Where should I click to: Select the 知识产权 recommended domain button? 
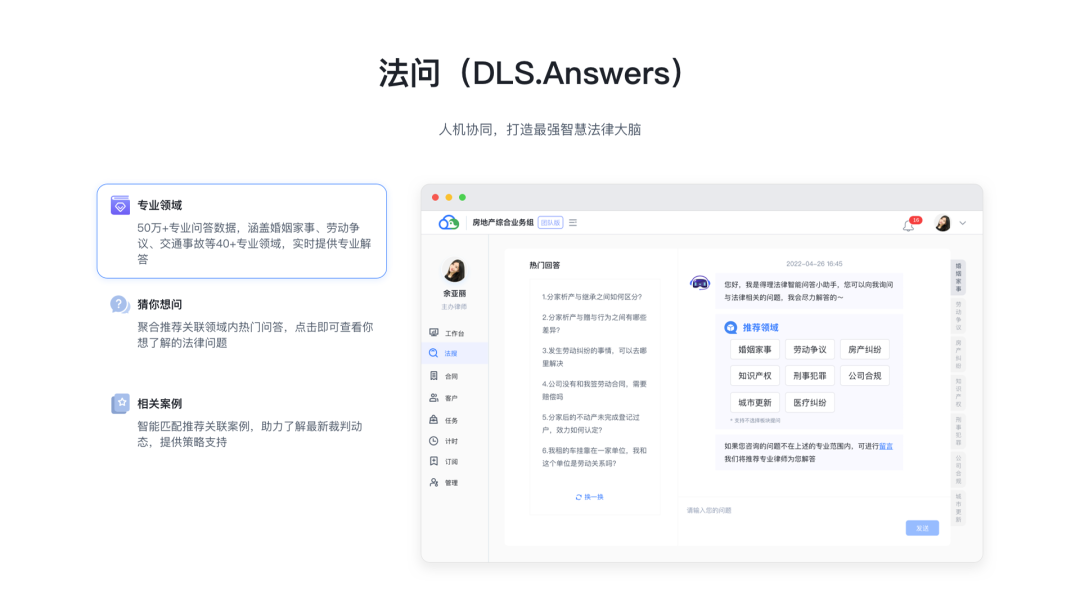[755, 376]
